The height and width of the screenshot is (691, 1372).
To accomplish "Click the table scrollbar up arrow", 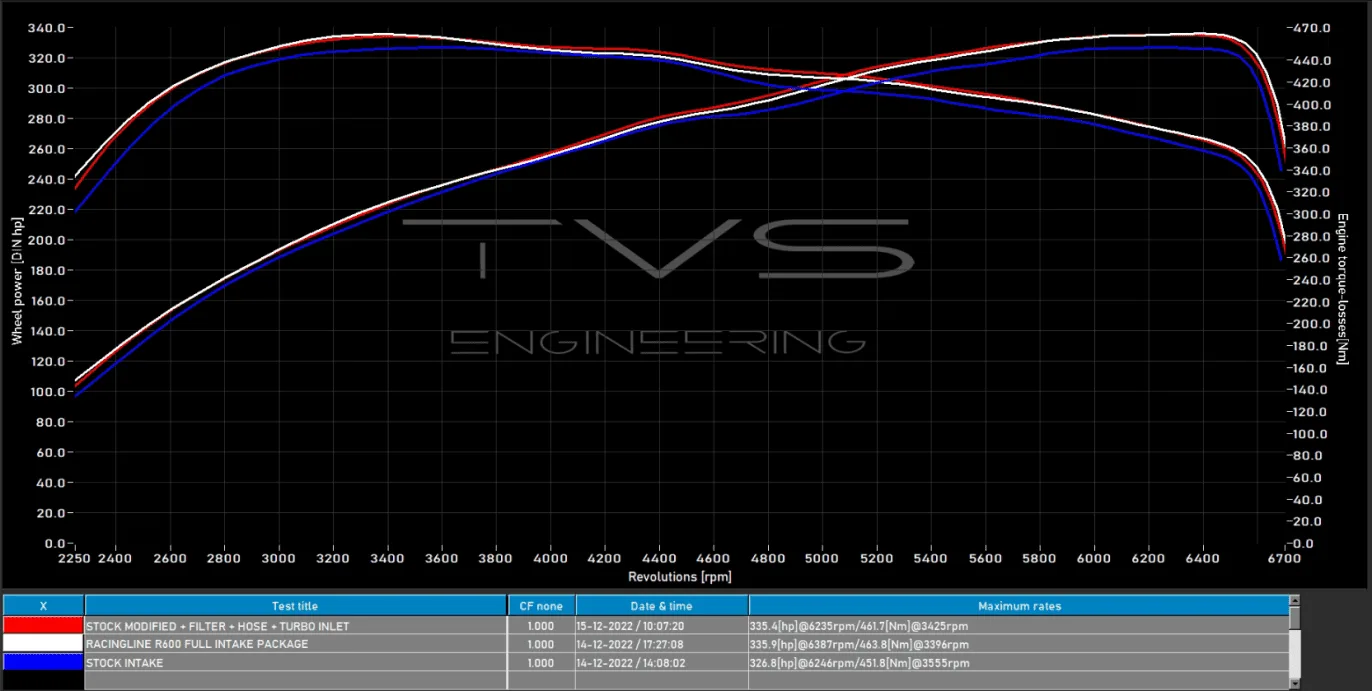I will 1296,600.
